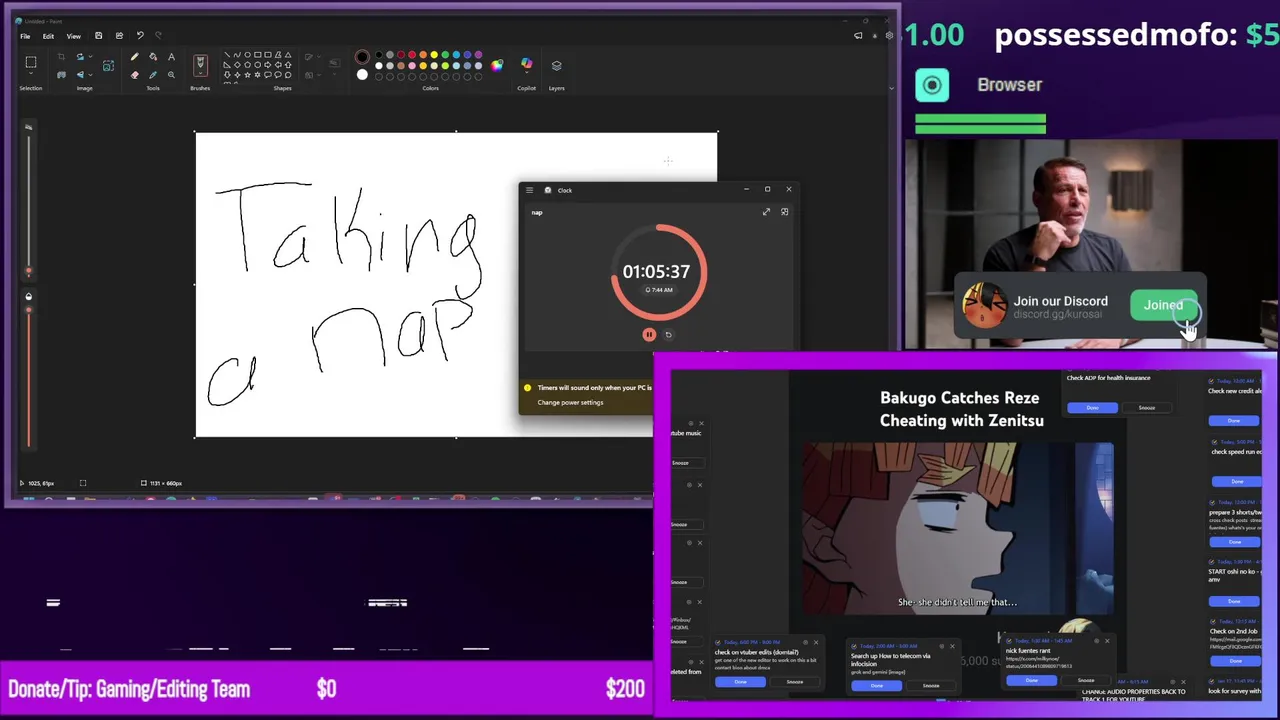Select the Color 1 black swatch
The image size is (1280, 720).
[362, 57]
